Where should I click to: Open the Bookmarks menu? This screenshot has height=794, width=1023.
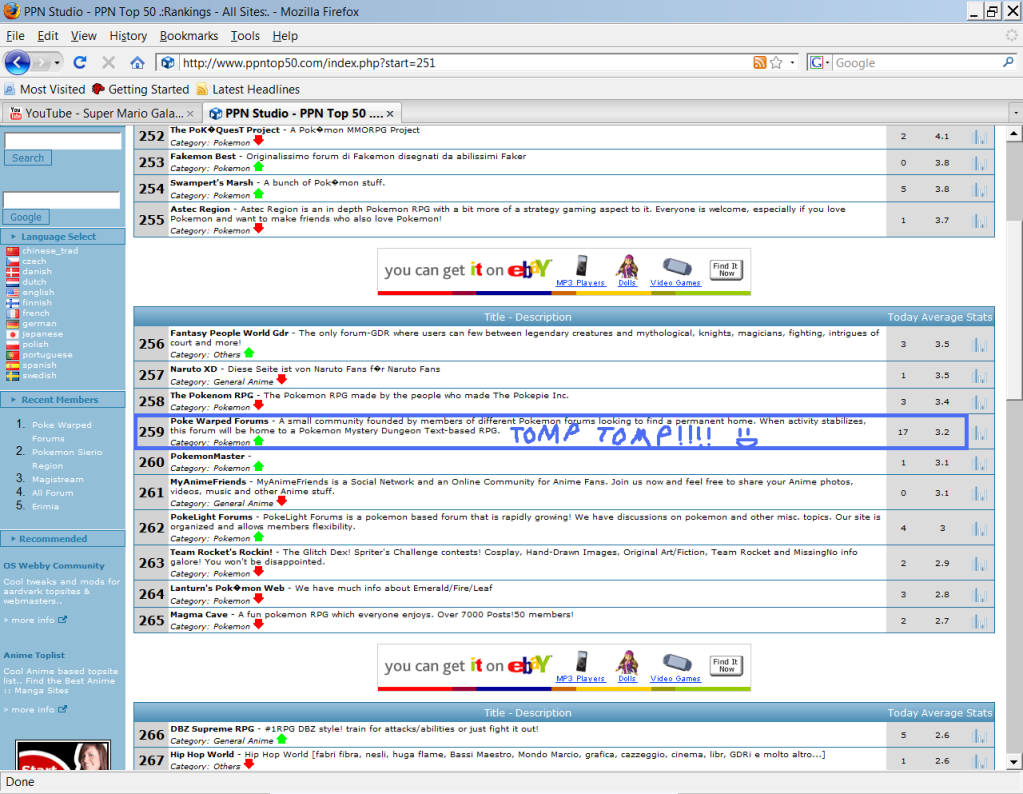pyautogui.click(x=189, y=36)
